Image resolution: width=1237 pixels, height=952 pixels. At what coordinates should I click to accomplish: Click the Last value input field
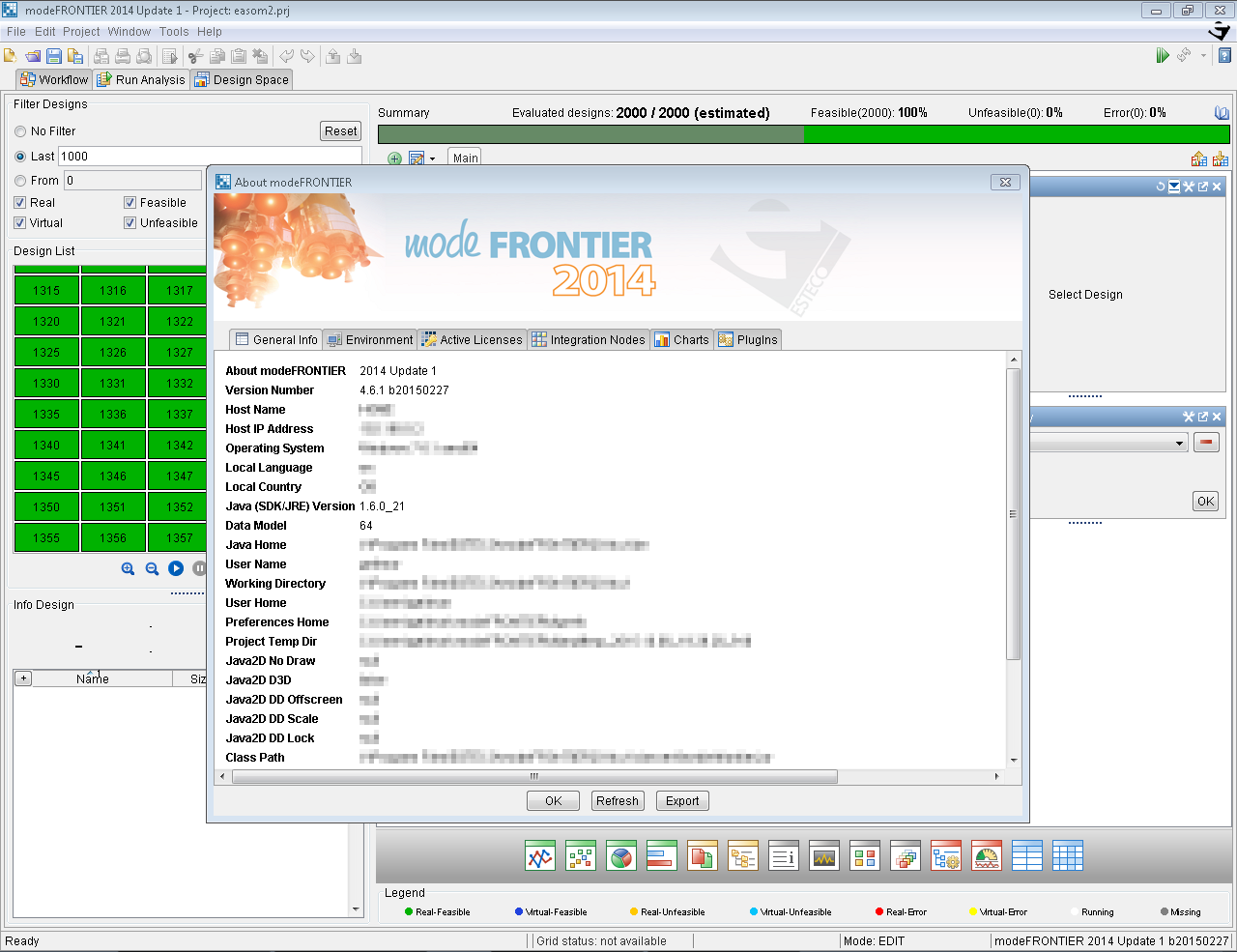pos(210,157)
